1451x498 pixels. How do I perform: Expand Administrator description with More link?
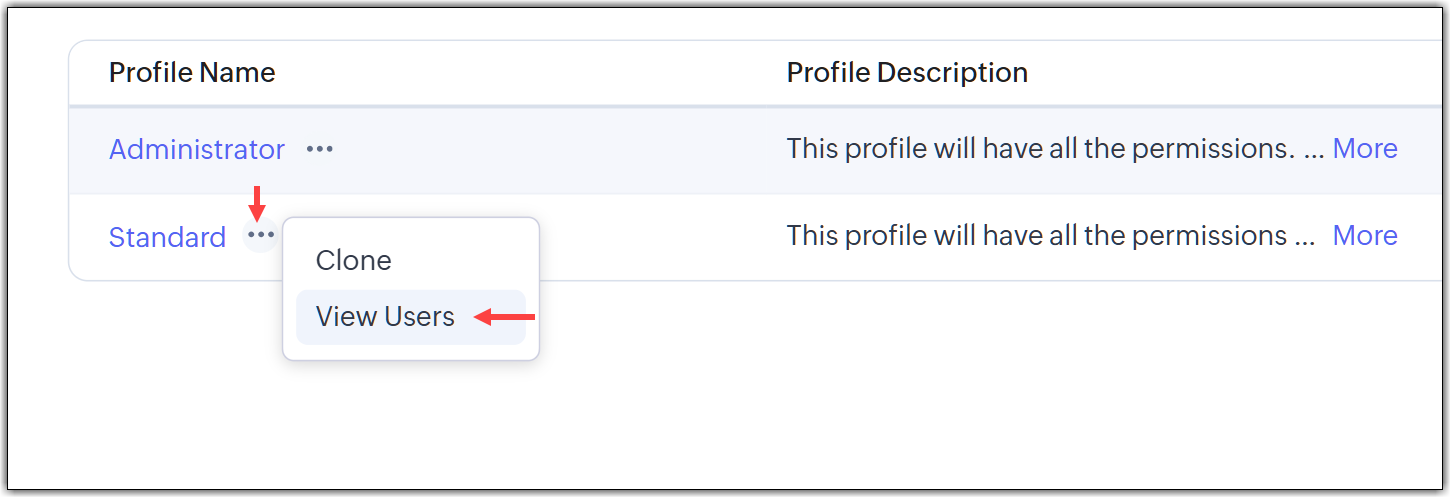pos(1365,148)
